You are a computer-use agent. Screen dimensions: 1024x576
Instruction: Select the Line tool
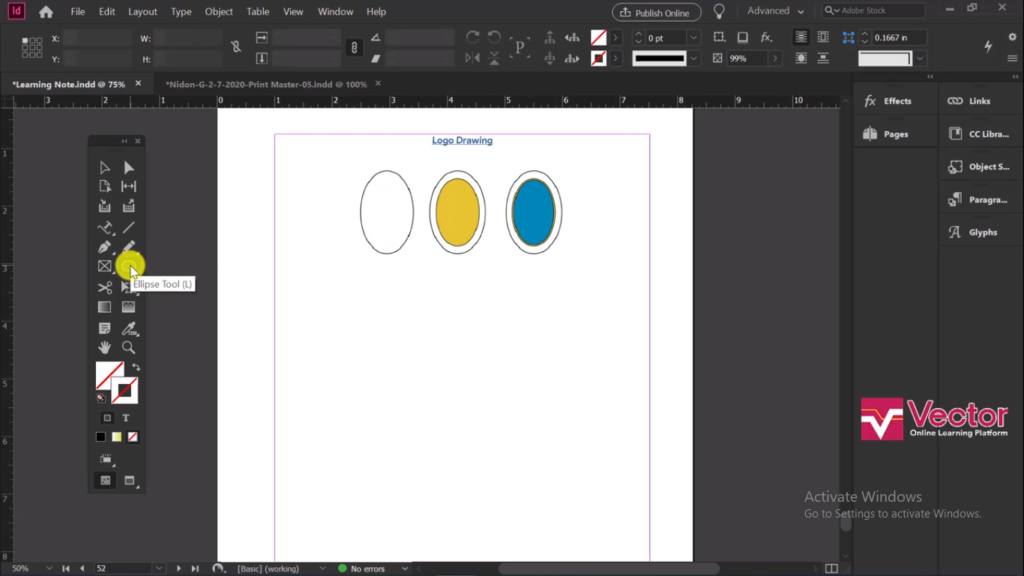point(129,227)
